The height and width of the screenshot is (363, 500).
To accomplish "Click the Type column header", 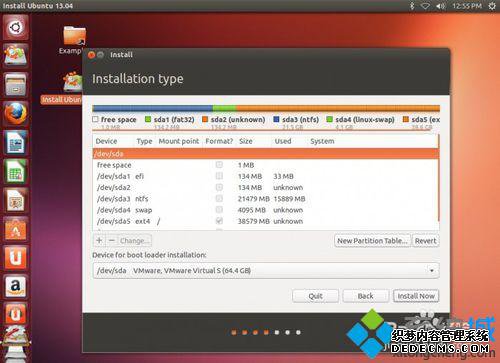I will (x=144, y=141).
